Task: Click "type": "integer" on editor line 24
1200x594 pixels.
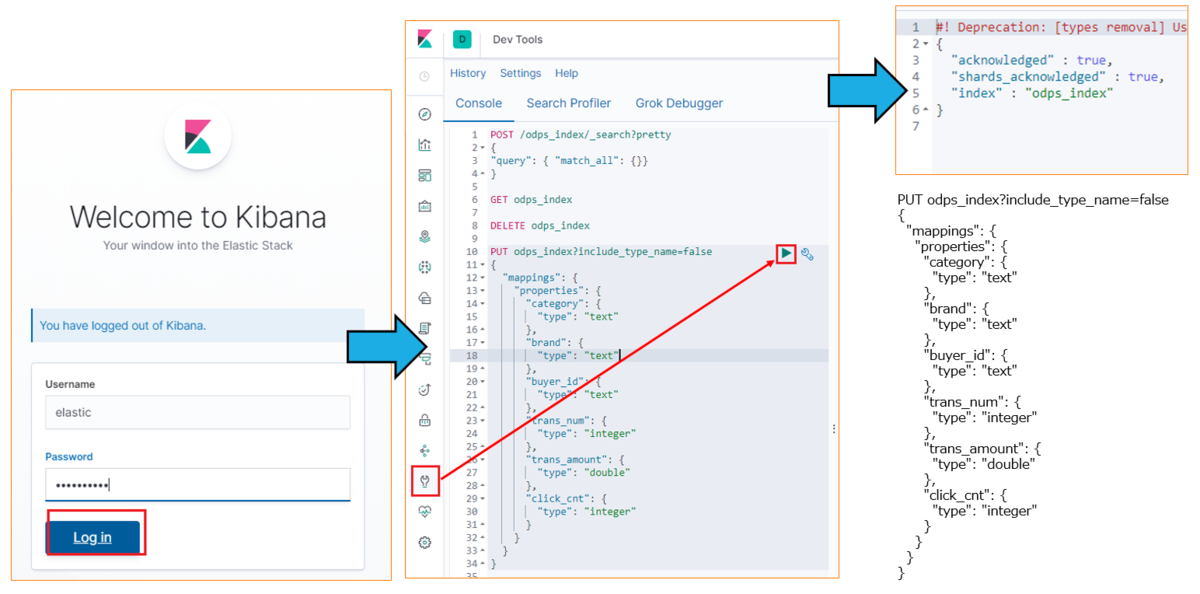Action: (587, 434)
